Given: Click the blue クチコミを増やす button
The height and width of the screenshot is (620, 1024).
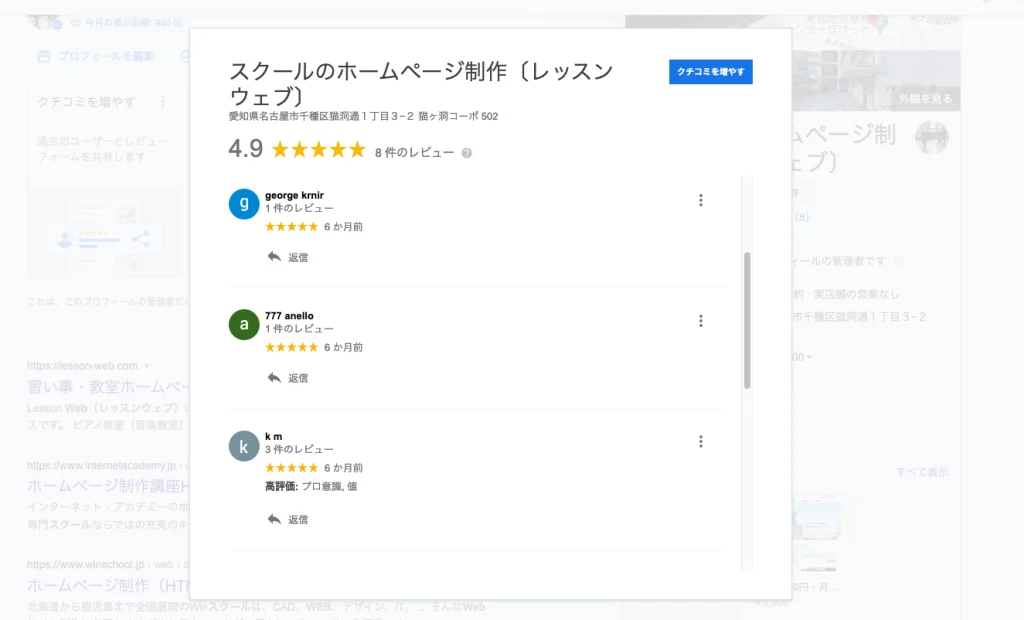Looking at the screenshot, I should pos(710,72).
